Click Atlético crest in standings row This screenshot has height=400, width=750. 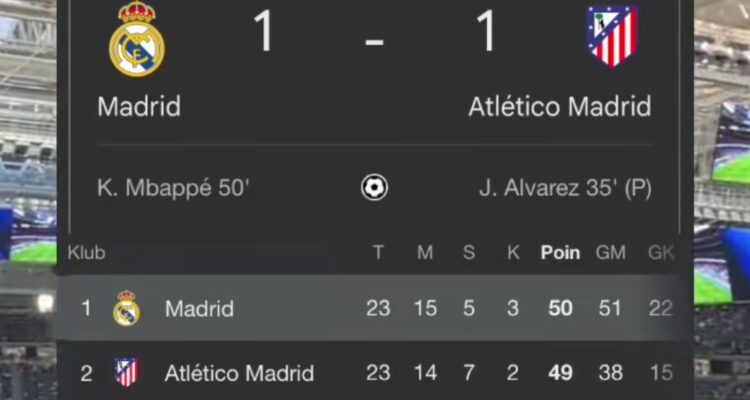[127, 372]
